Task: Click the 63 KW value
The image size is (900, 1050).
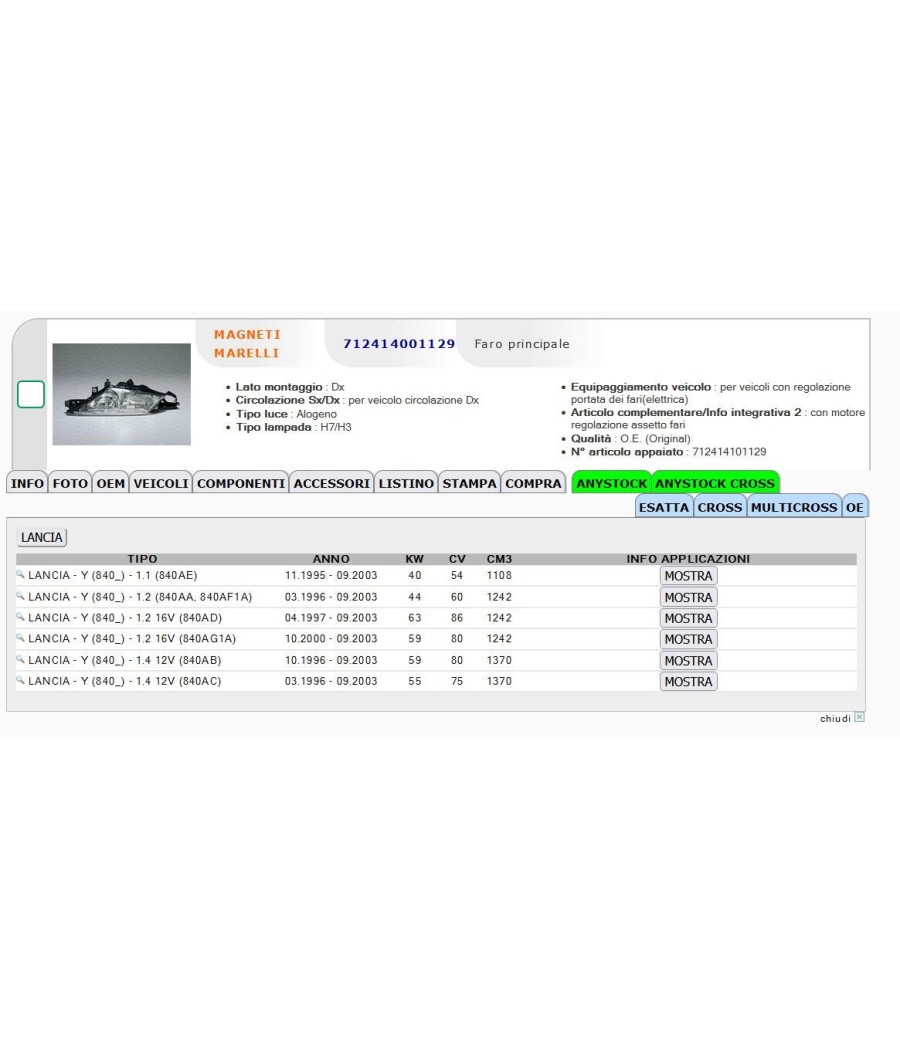Action: [415, 617]
